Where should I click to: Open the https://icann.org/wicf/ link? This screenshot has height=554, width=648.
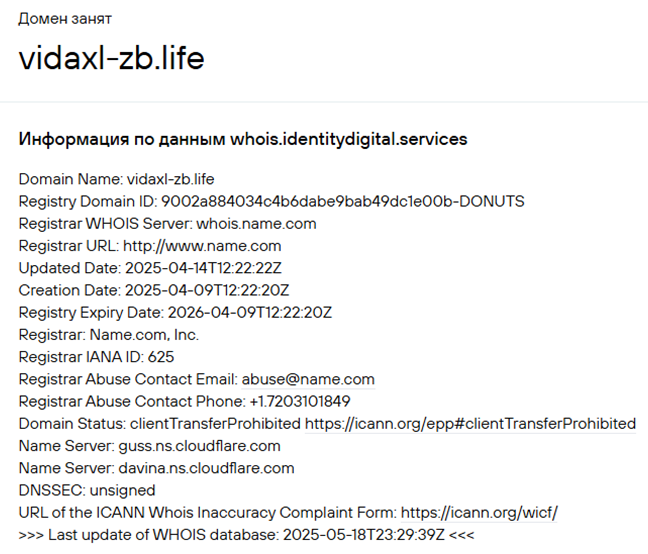coord(479,513)
